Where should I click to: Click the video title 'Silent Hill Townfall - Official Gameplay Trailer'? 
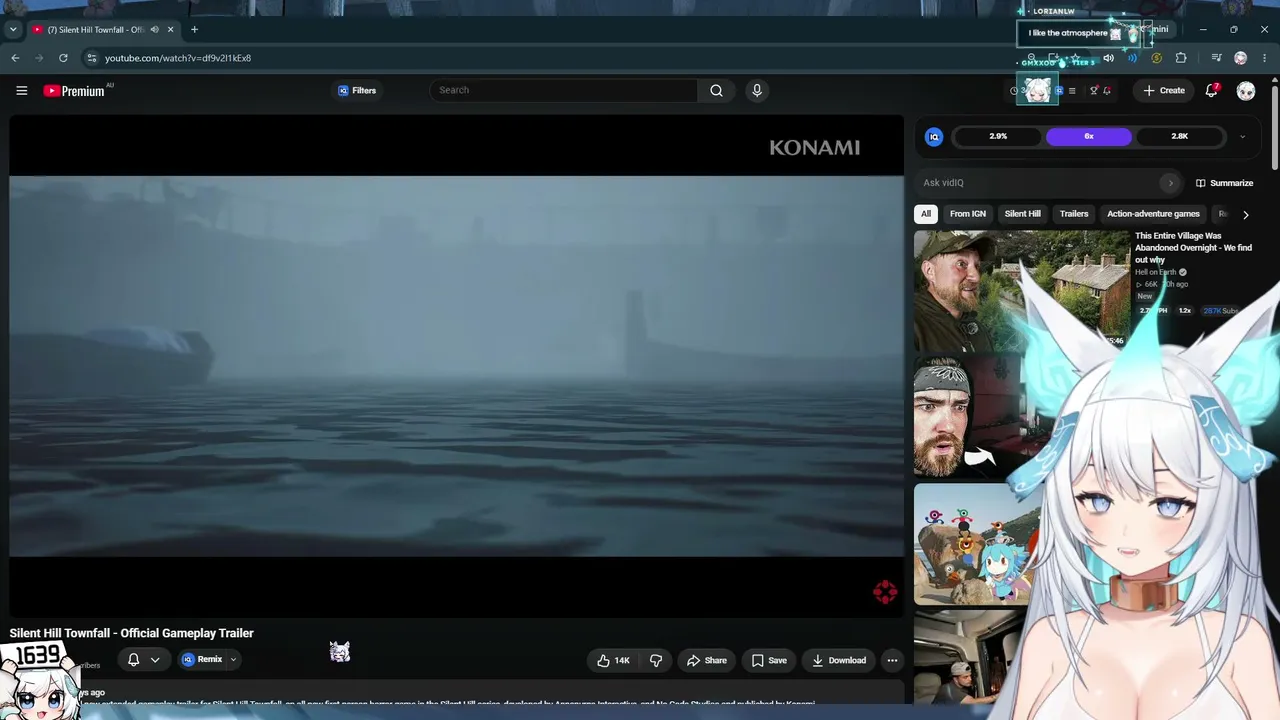pos(132,633)
